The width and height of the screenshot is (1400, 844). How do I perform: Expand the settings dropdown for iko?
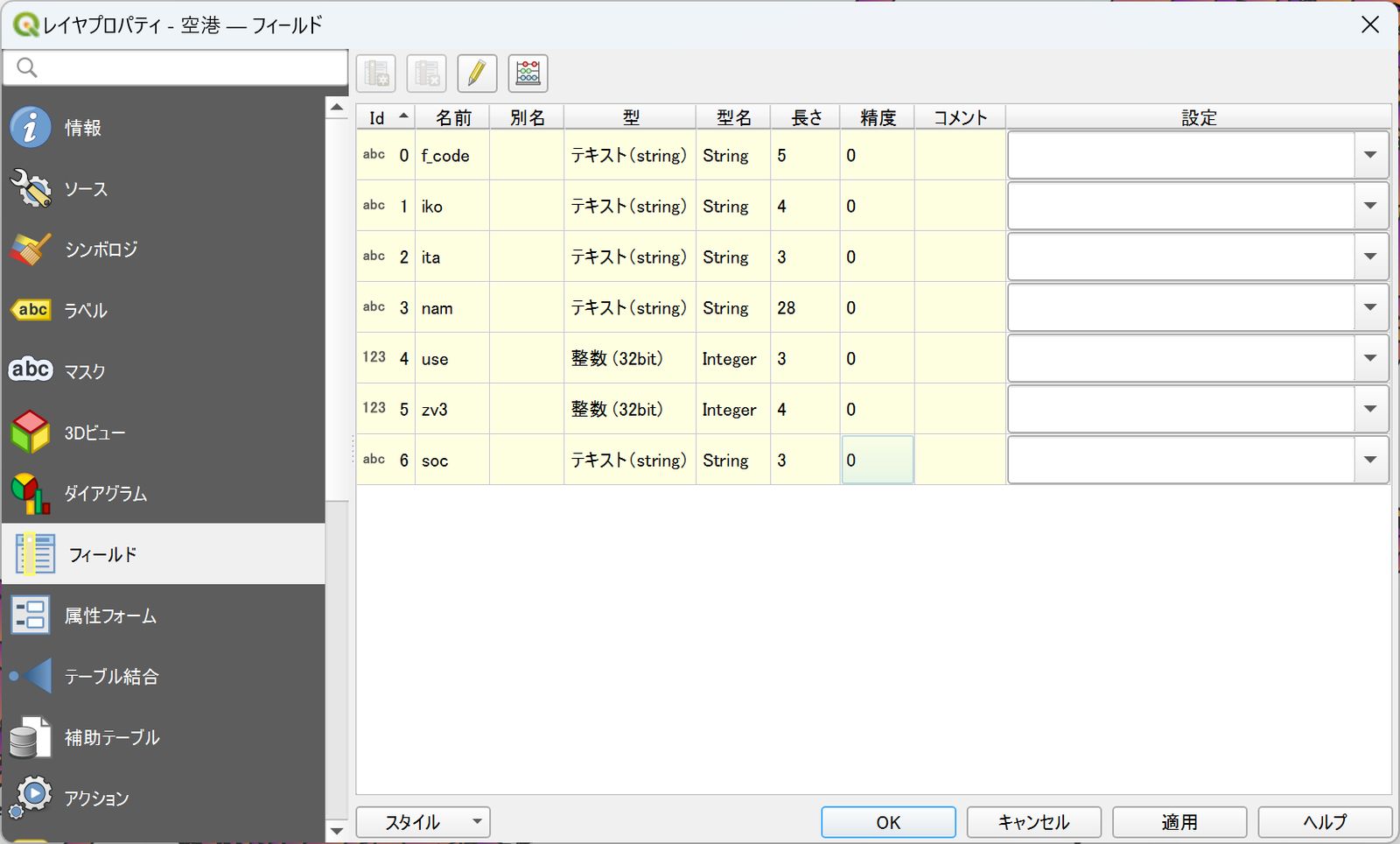pyautogui.click(x=1370, y=206)
